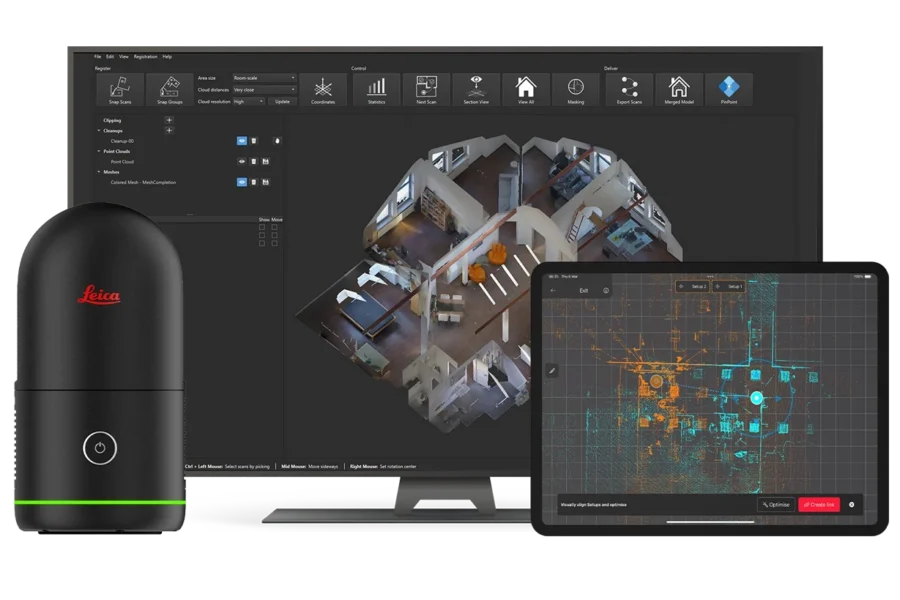Collapse the Point Clouds tree section
The height and width of the screenshot is (600, 900).
coord(99,151)
